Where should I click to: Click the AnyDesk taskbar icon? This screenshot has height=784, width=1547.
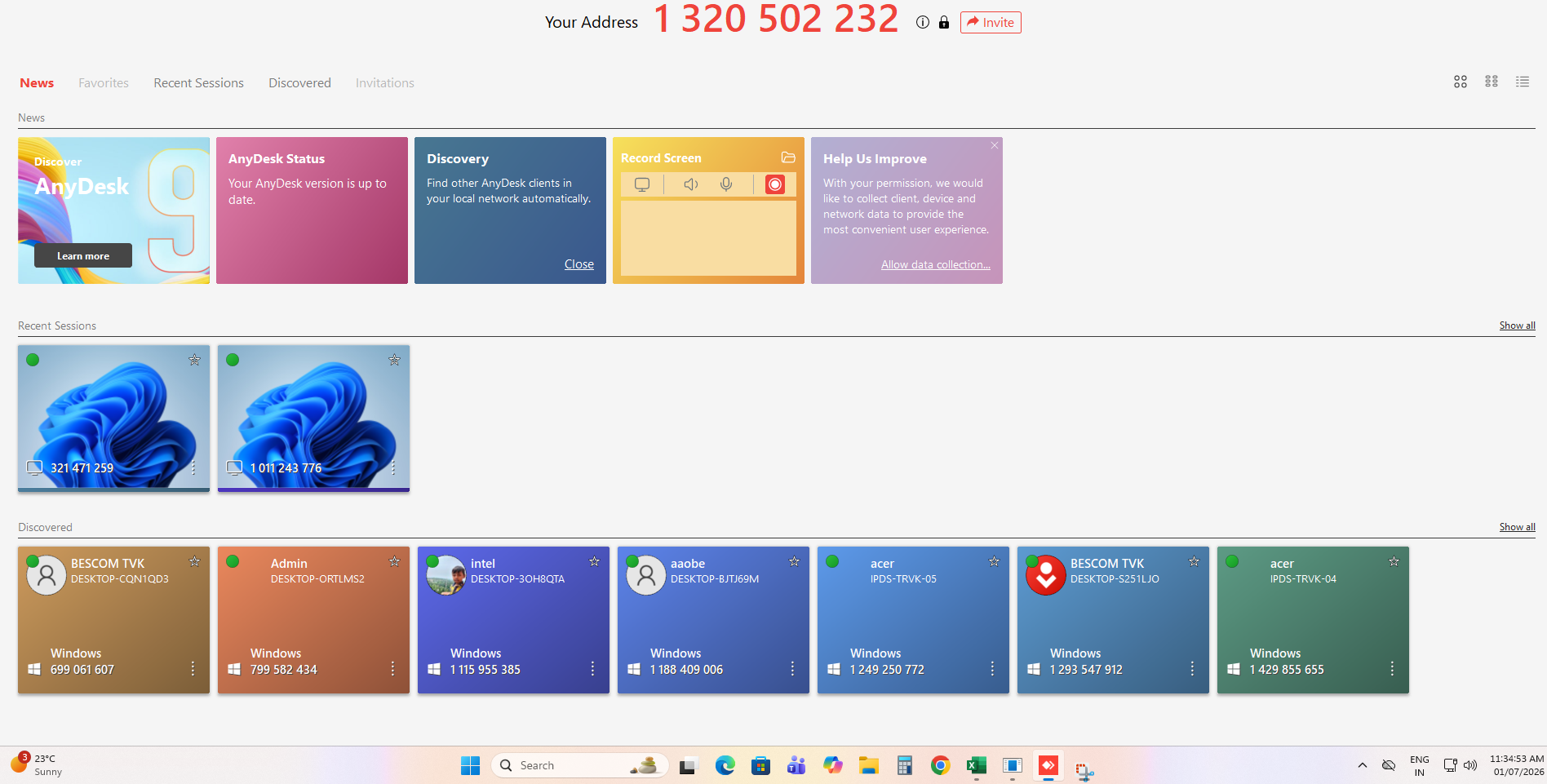(x=1048, y=765)
